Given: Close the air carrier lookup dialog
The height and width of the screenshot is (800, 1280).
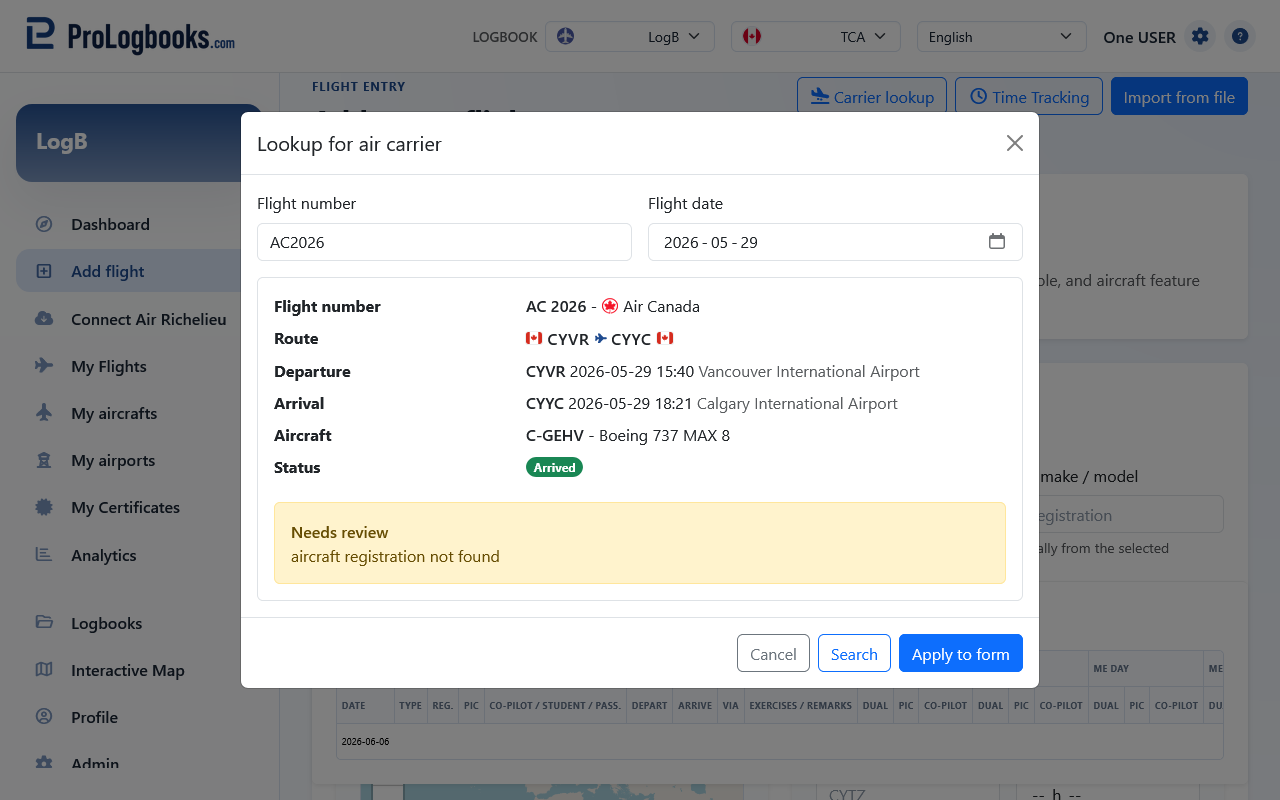Looking at the screenshot, I should 1015,143.
